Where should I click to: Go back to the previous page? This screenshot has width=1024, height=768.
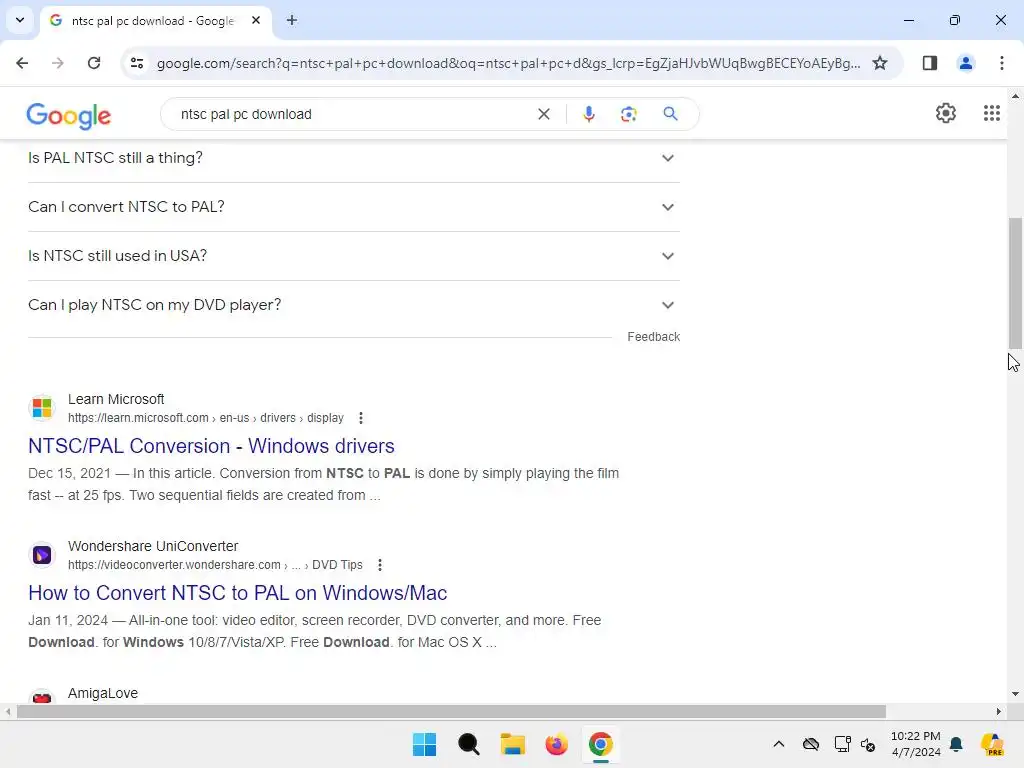pyautogui.click(x=22, y=63)
